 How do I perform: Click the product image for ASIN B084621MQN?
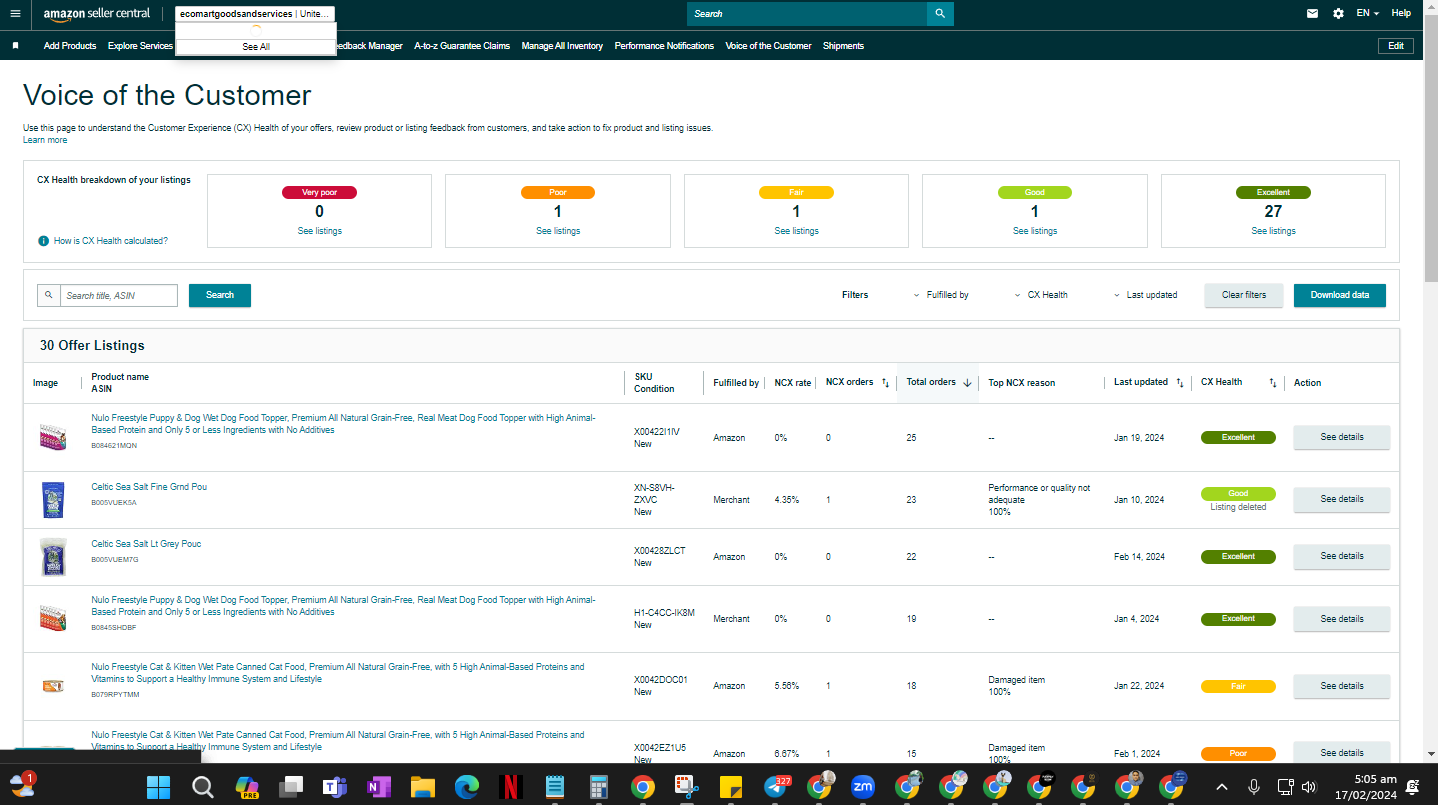[x=53, y=438]
